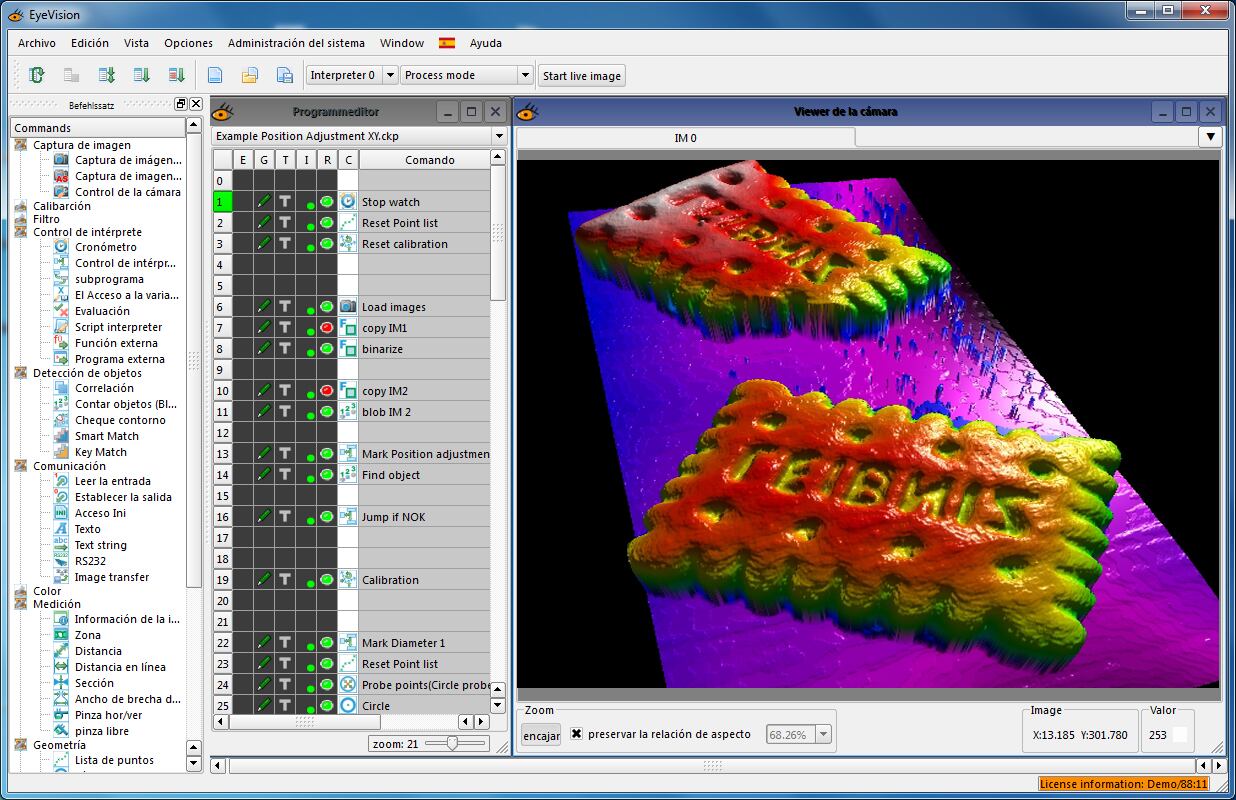Screen dimensions: 1236x800
Task: Click the camera icon on Load images row
Action: (348, 307)
